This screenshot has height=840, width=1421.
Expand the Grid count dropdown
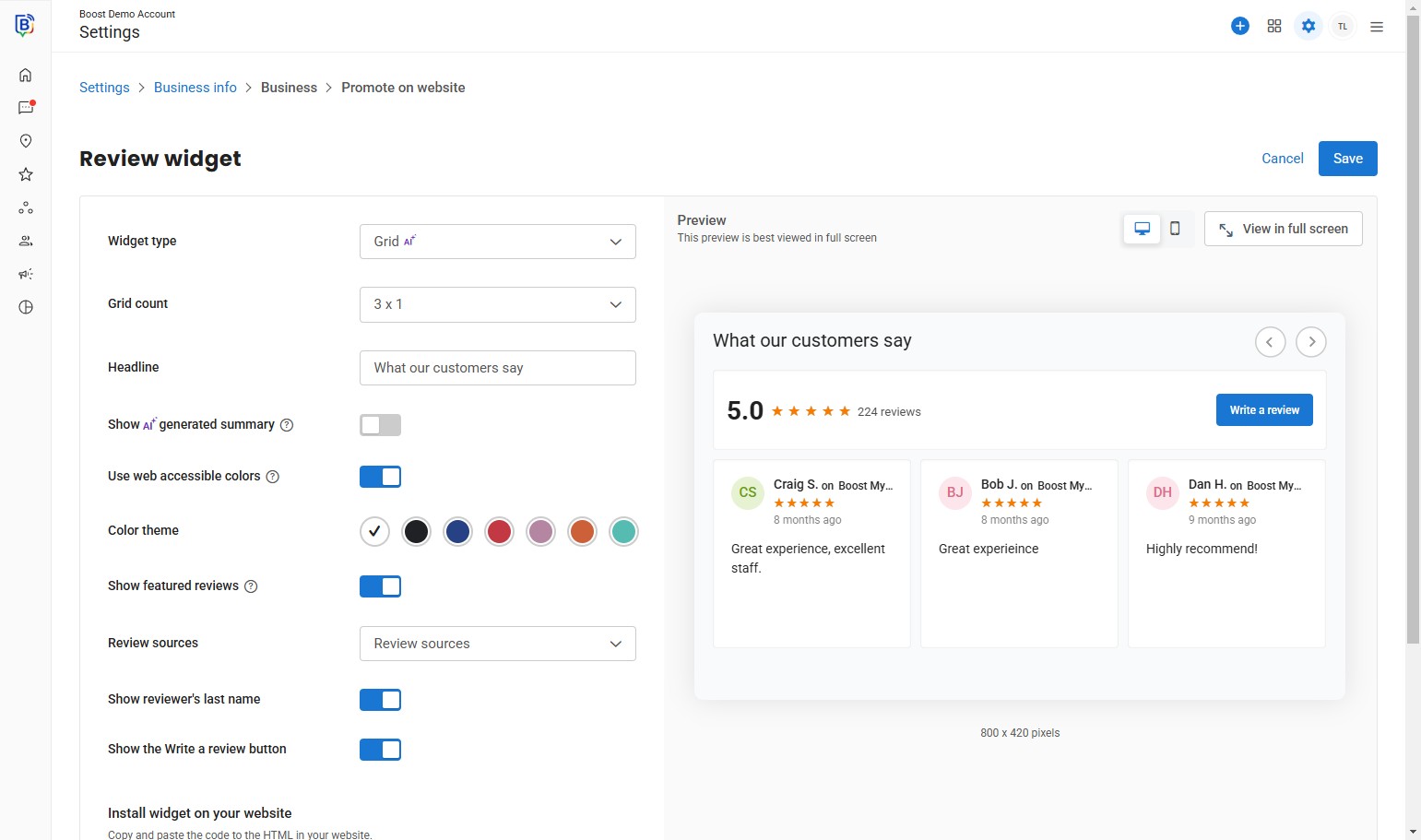point(497,304)
